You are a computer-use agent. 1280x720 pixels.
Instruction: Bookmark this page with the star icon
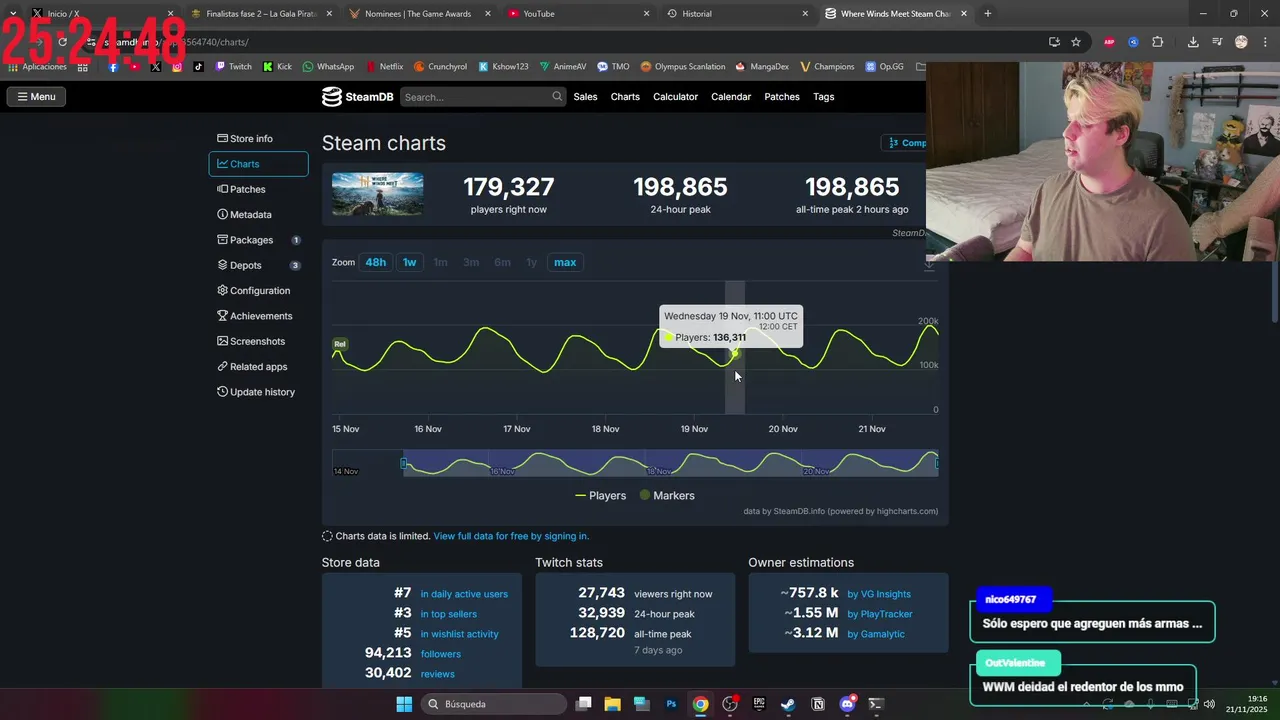[1076, 42]
